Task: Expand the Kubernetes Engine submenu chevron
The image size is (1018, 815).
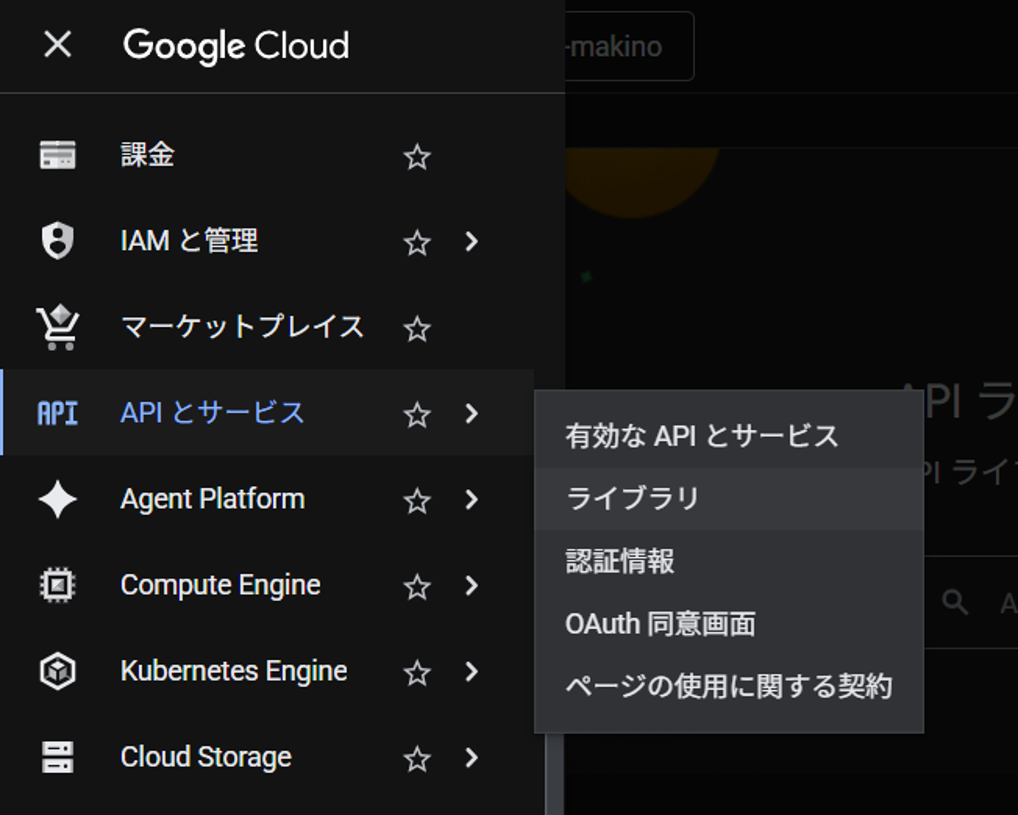Action: 472,671
